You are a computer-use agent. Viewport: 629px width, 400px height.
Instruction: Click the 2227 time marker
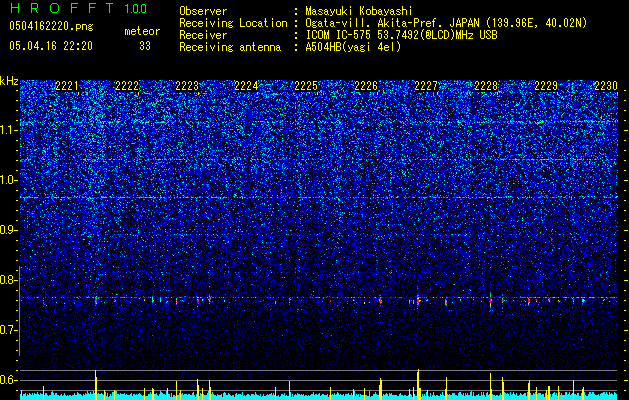[x=426, y=86]
